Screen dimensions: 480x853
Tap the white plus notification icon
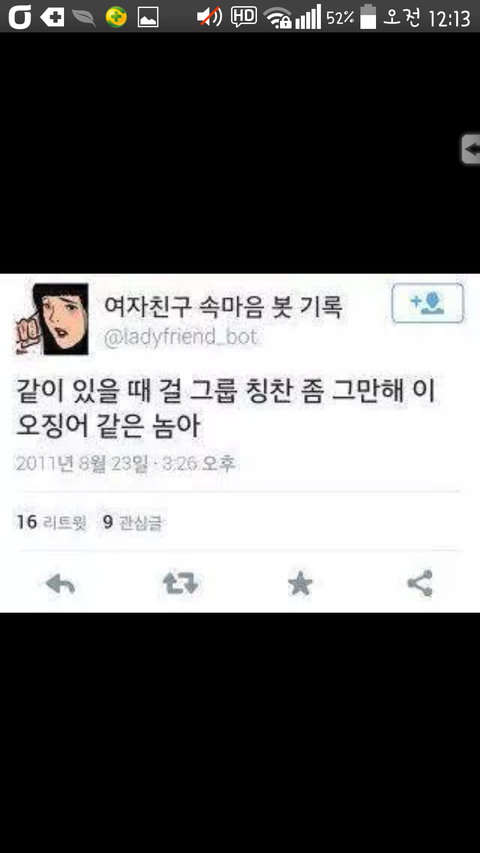52,17
